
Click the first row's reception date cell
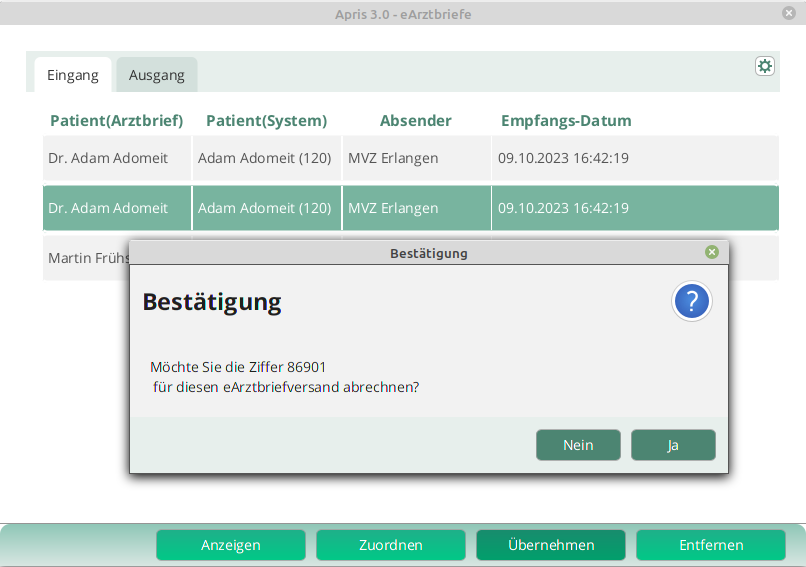click(563, 158)
